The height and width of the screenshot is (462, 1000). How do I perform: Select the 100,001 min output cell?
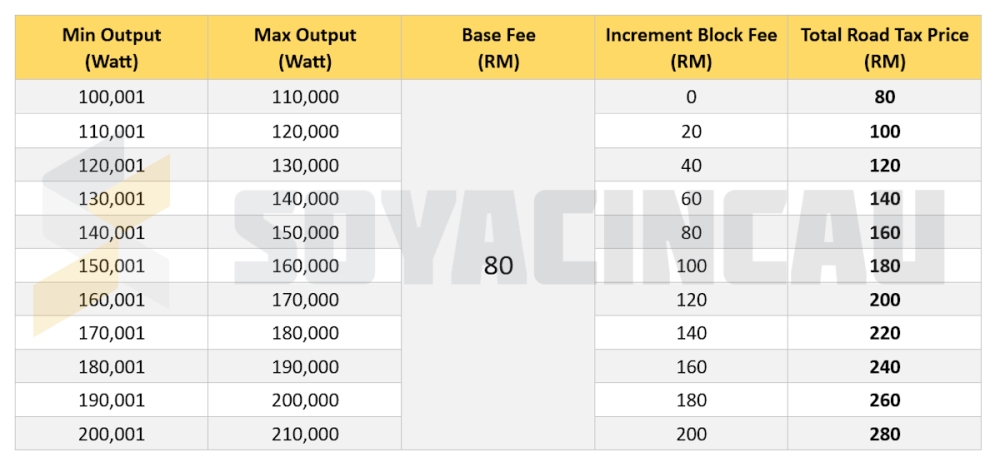[x=111, y=97]
